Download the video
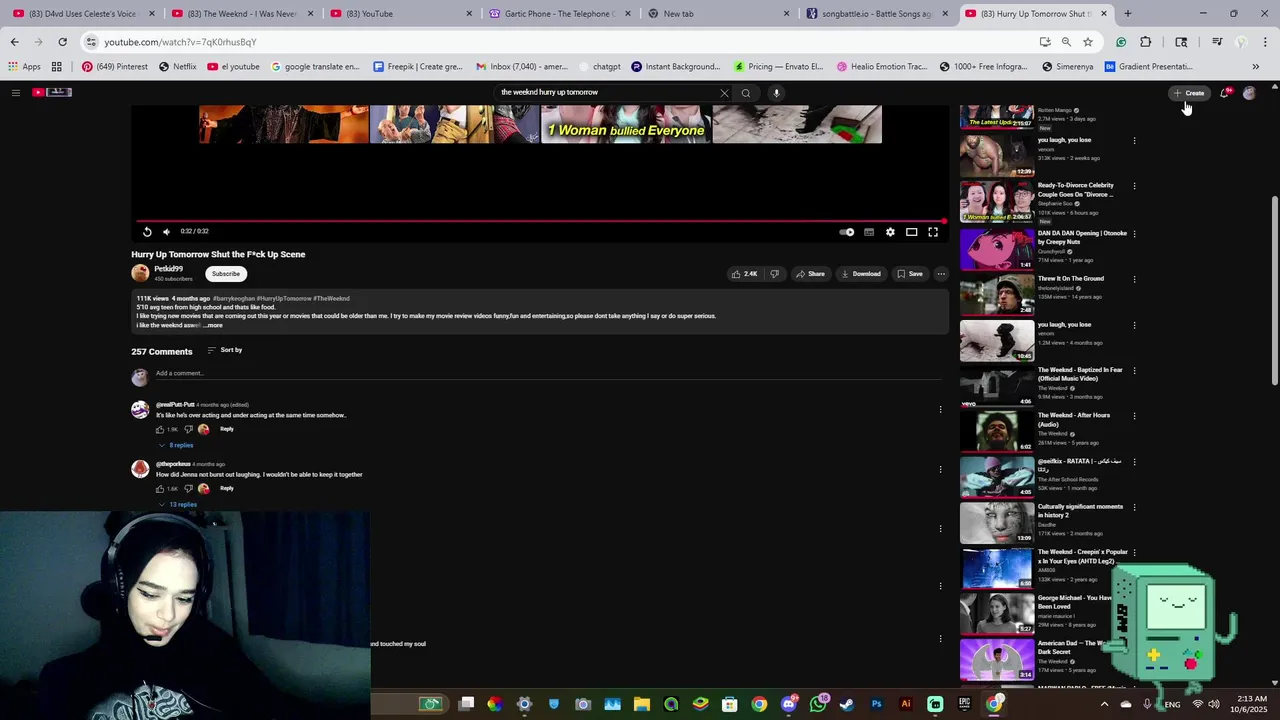 pos(861,274)
